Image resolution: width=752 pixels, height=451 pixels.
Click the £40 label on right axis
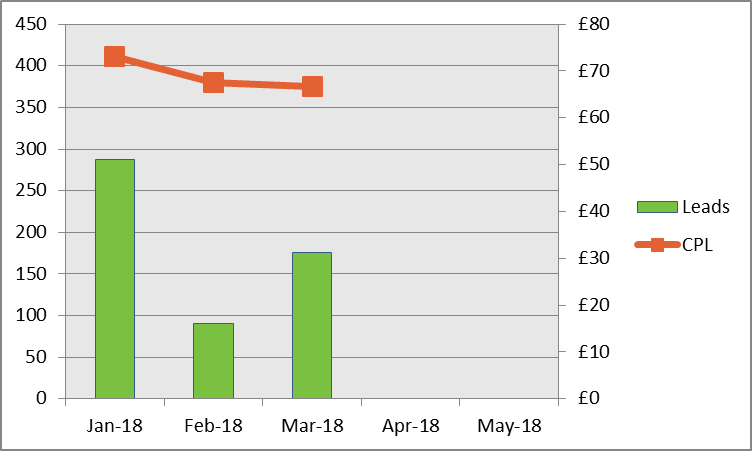(x=590, y=211)
